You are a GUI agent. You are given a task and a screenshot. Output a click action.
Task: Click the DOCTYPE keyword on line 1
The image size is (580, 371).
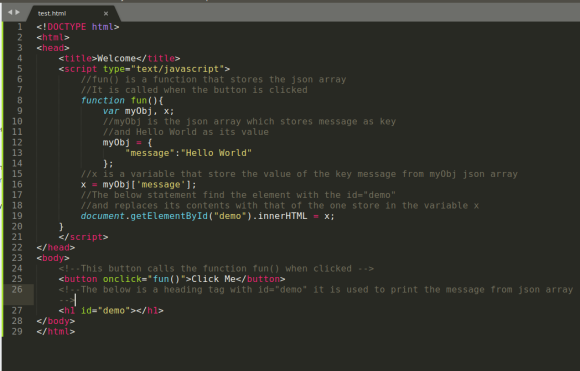(67, 27)
